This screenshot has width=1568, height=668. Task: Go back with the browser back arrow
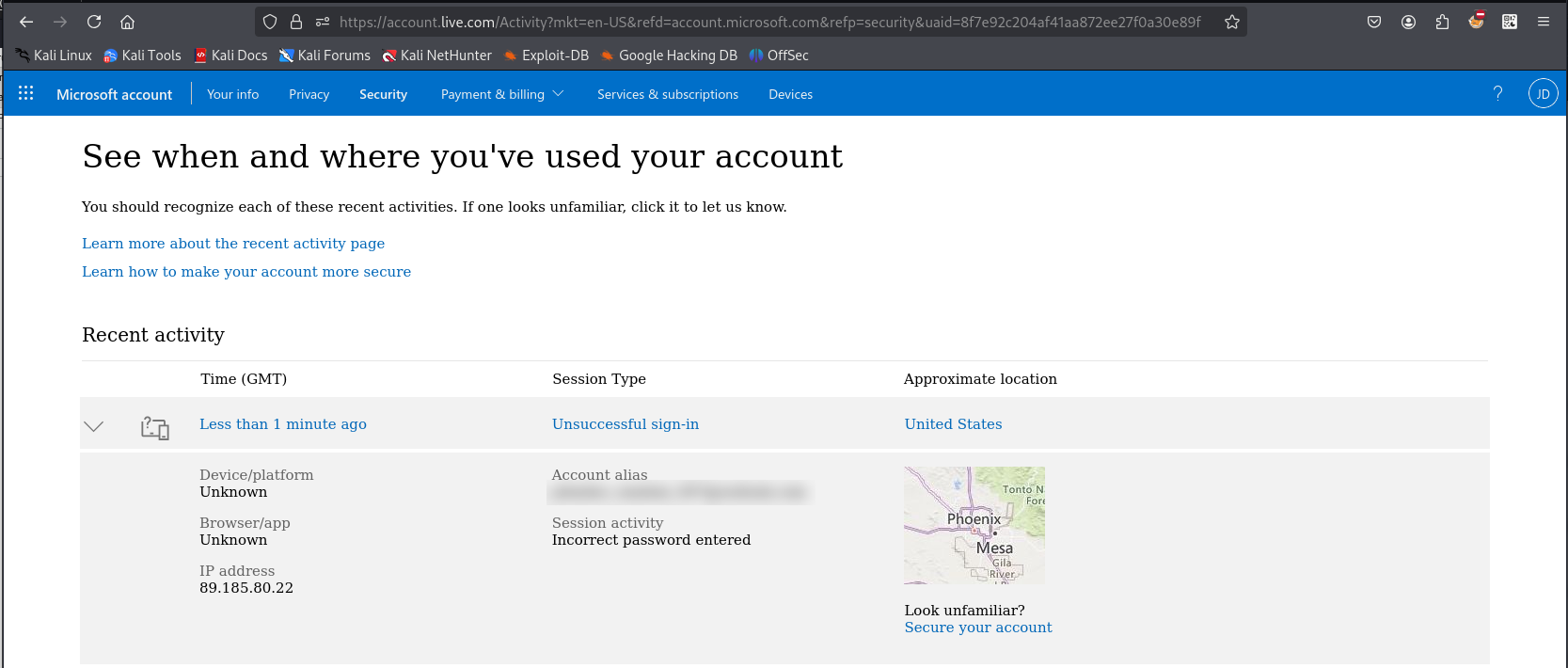tap(26, 22)
